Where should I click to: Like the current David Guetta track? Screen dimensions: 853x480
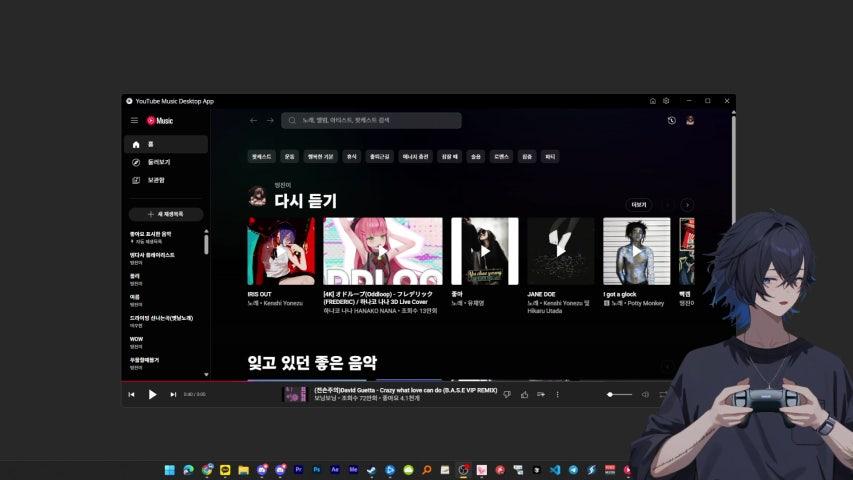click(x=524, y=395)
